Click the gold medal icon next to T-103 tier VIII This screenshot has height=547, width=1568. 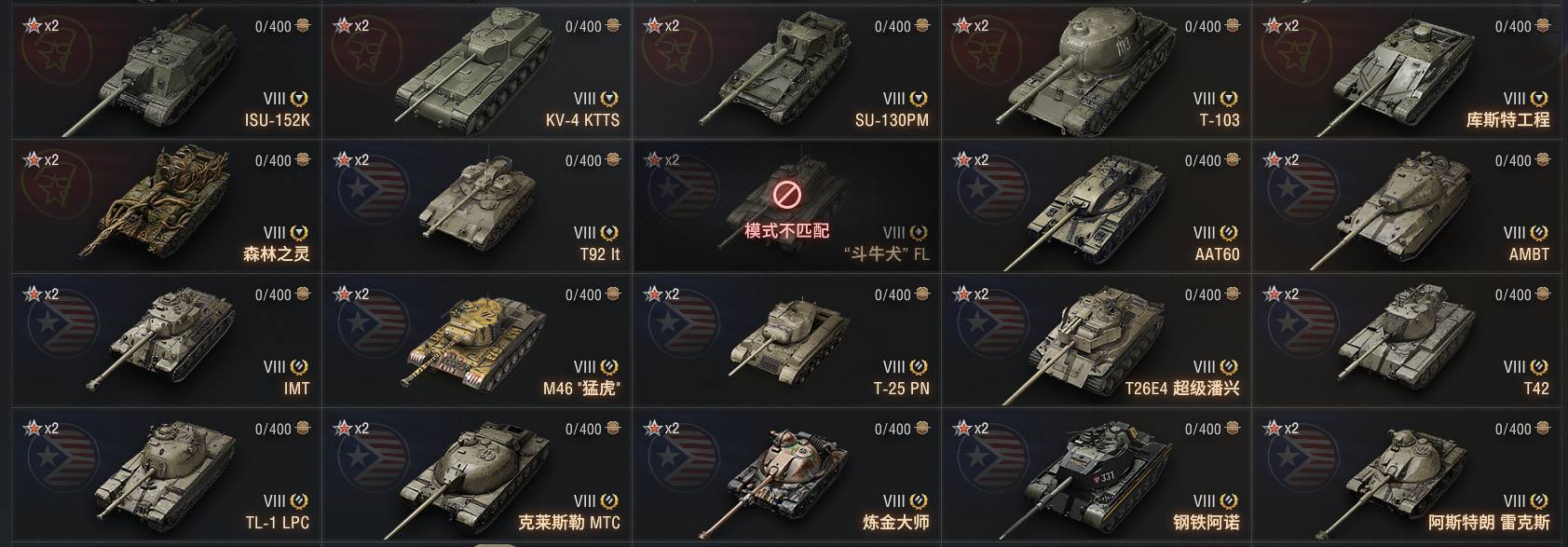(1230, 99)
